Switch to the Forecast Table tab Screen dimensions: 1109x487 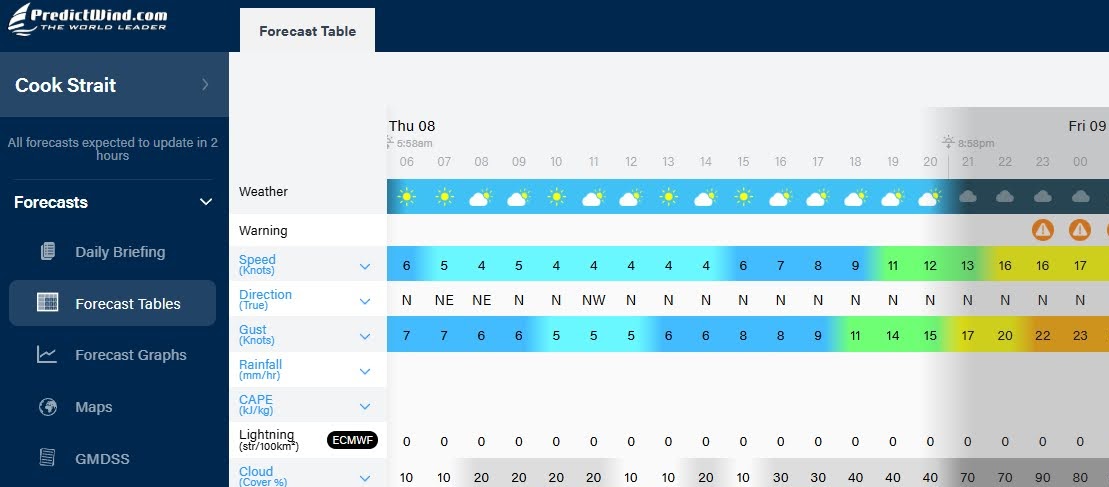coord(307,31)
